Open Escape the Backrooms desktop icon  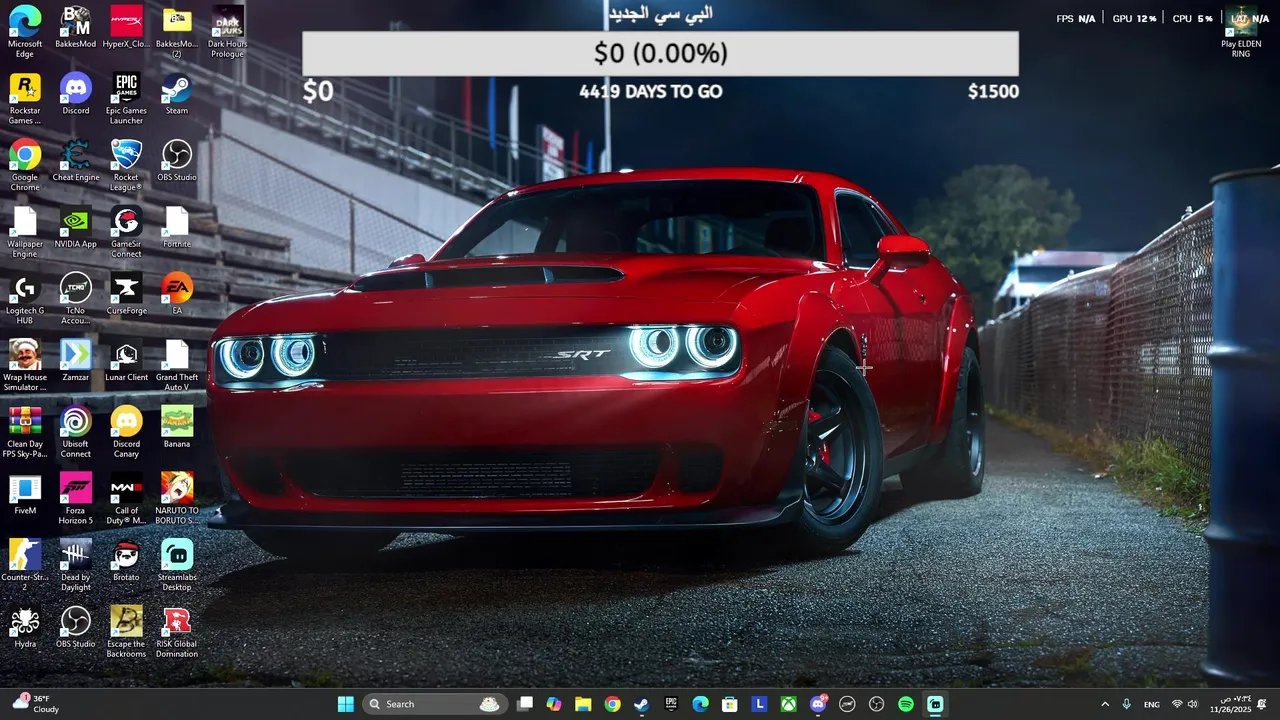pos(126,632)
